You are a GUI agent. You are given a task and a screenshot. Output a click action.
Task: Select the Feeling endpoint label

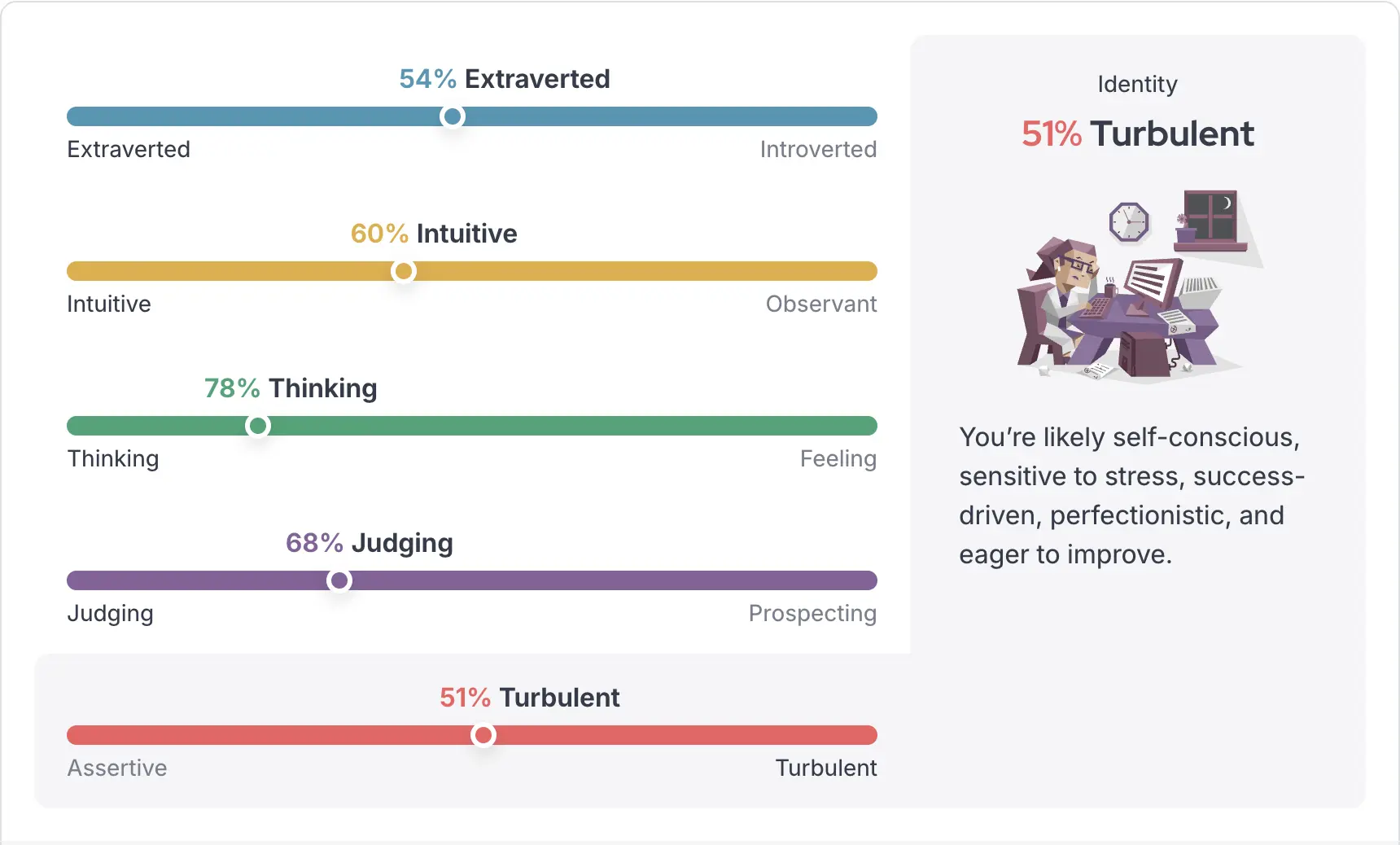(837, 458)
